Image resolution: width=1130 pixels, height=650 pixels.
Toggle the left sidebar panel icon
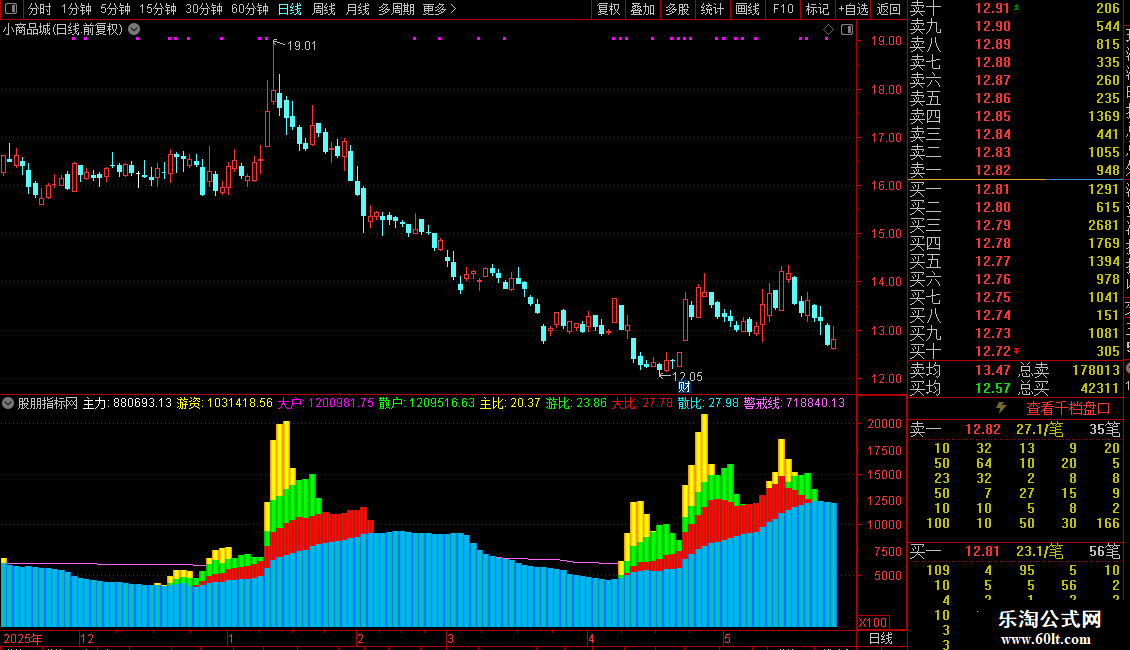pyautogui.click(x=11, y=9)
